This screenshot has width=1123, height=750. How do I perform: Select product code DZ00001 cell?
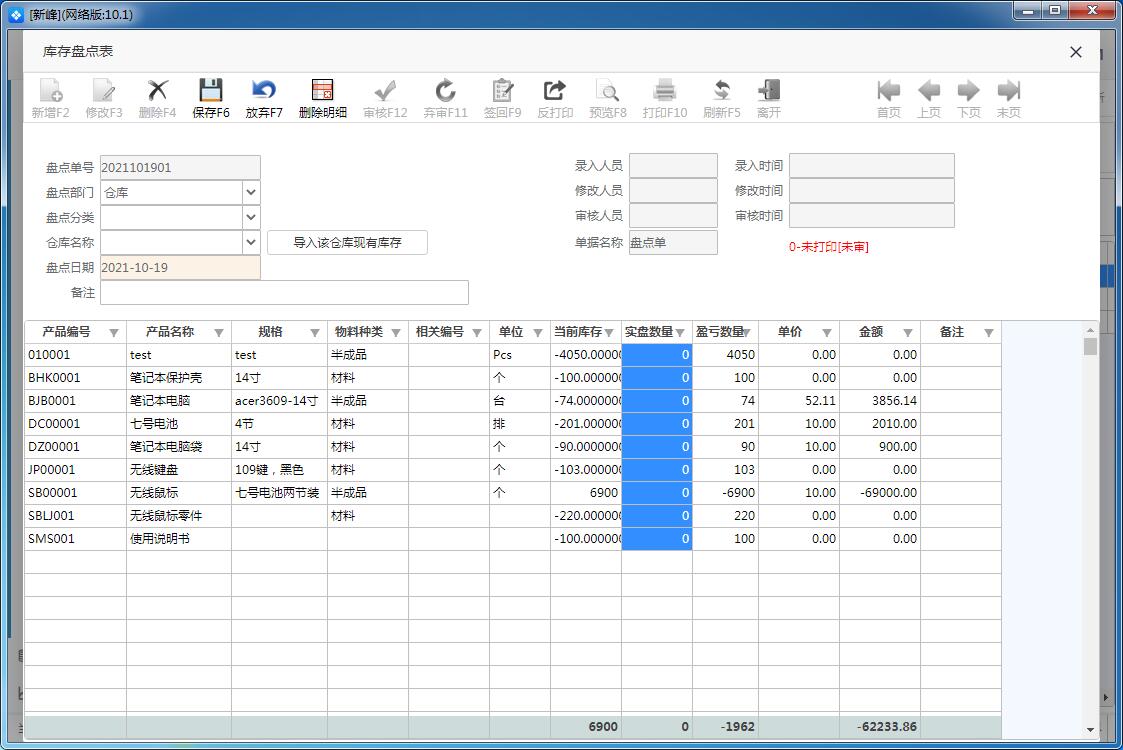click(x=75, y=446)
